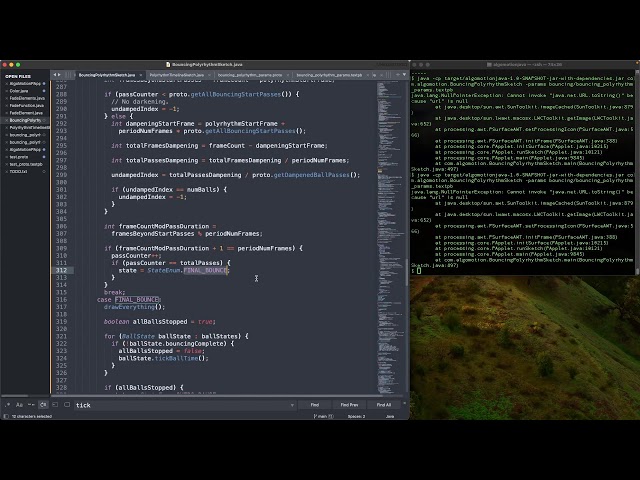The height and width of the screenshot is (480, 640).
Task: Open FadeElement.java from sidebar
Action: (26, 113)
